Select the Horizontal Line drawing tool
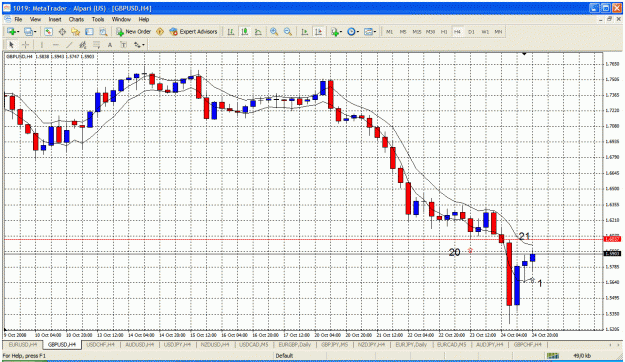The image size is (625, 362). 55,45
